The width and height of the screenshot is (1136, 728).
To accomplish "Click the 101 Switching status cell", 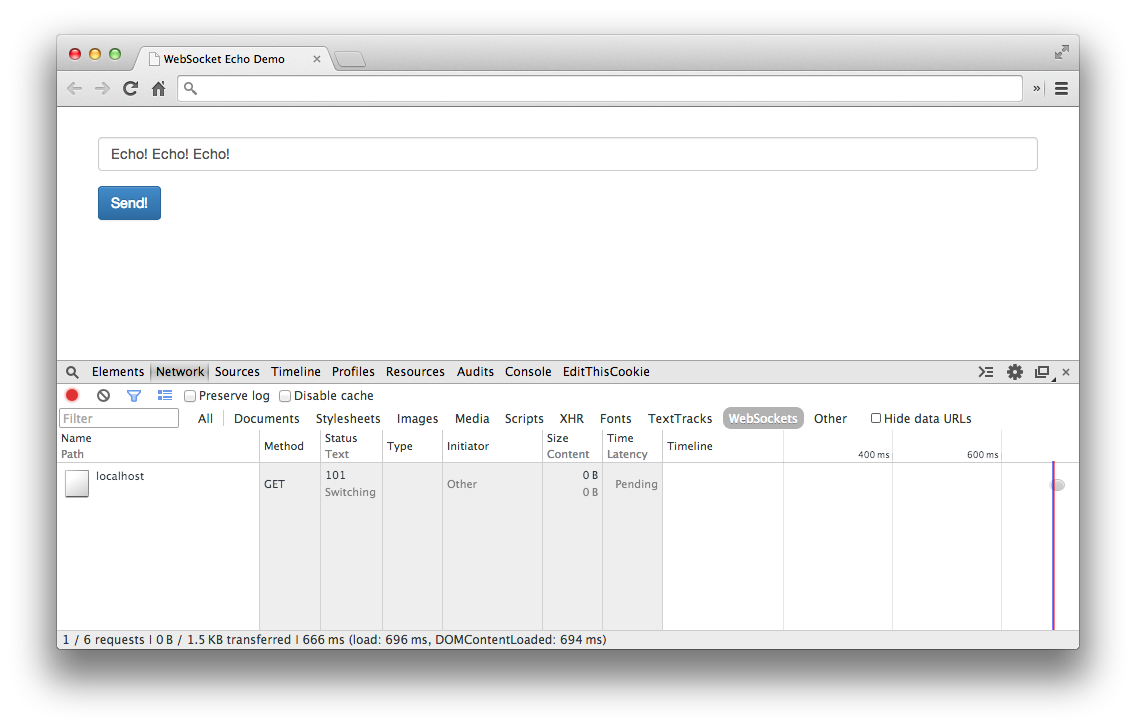I will tap(351, 484).
